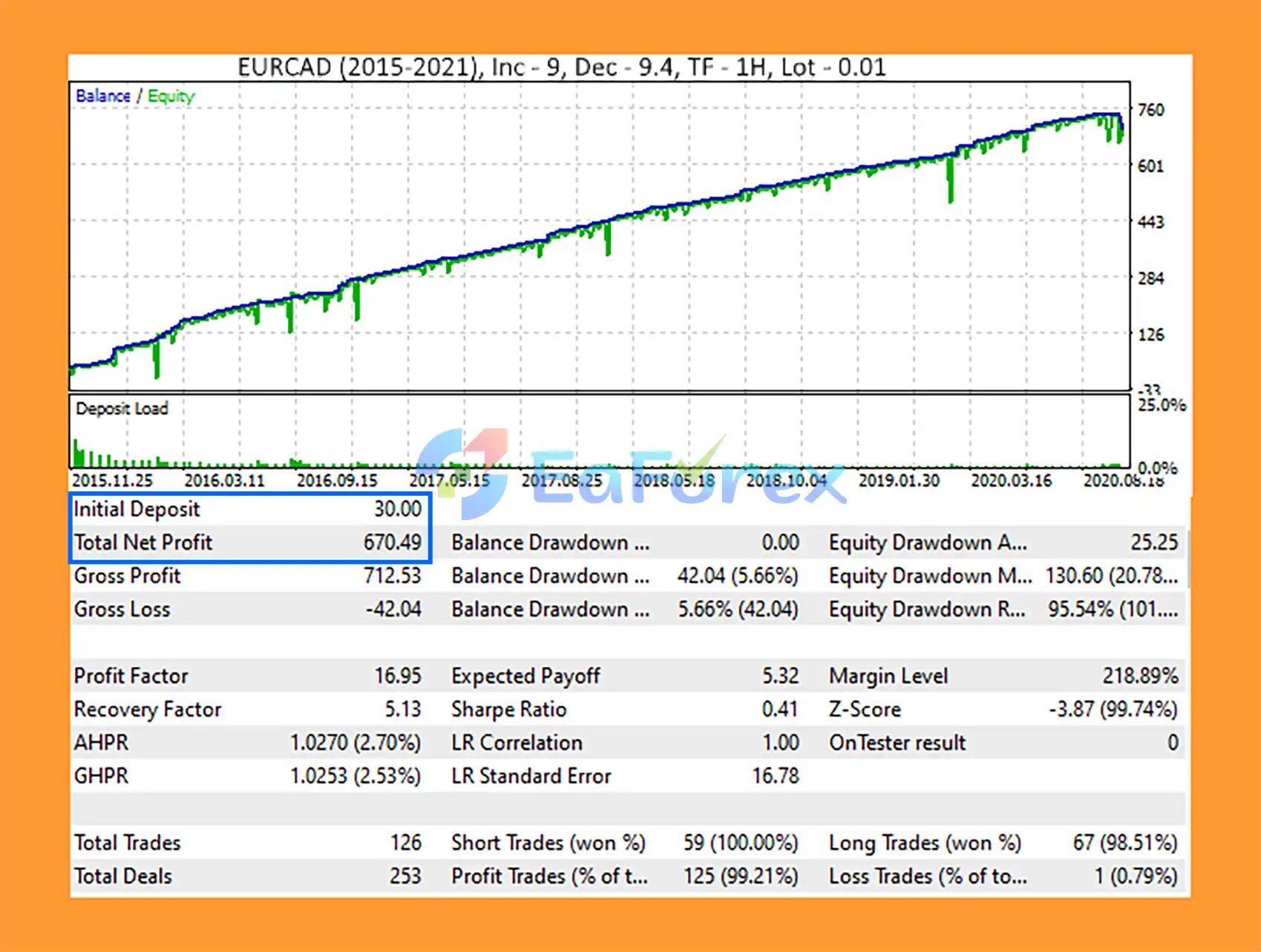
Task: Select the Total Net Profit label
Action: tap(143, 542)
